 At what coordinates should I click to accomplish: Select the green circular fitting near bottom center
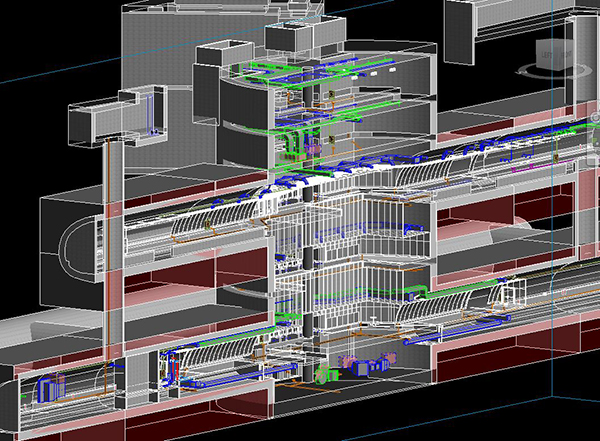321,375
